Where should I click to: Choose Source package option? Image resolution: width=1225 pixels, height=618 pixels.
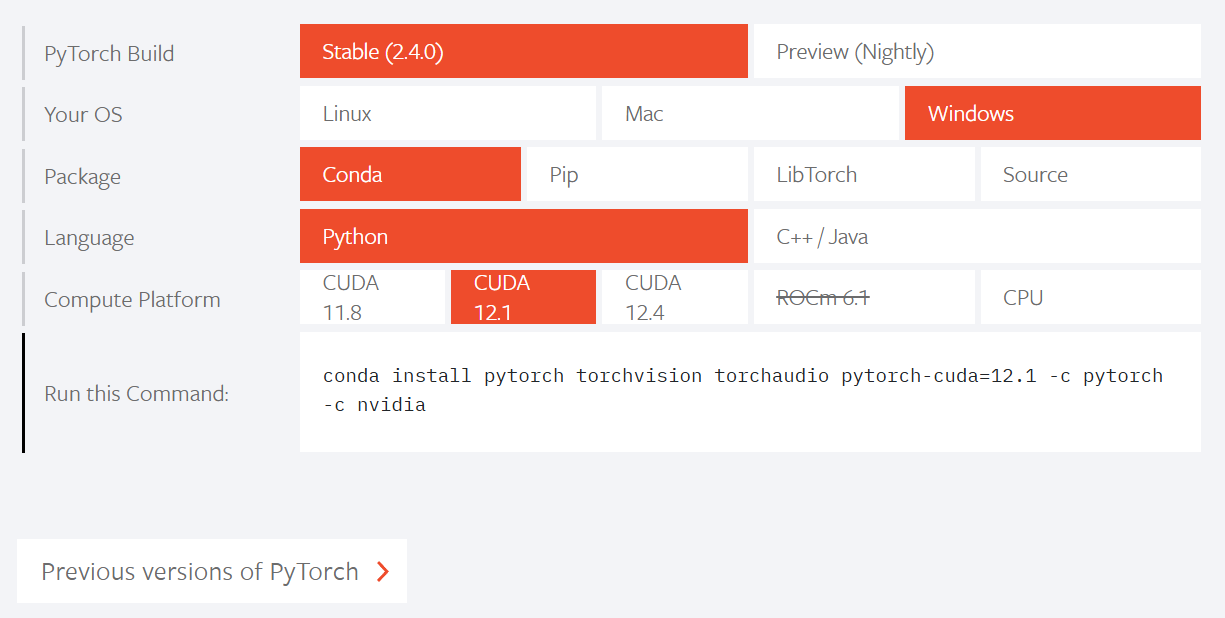coord(1090,174)
